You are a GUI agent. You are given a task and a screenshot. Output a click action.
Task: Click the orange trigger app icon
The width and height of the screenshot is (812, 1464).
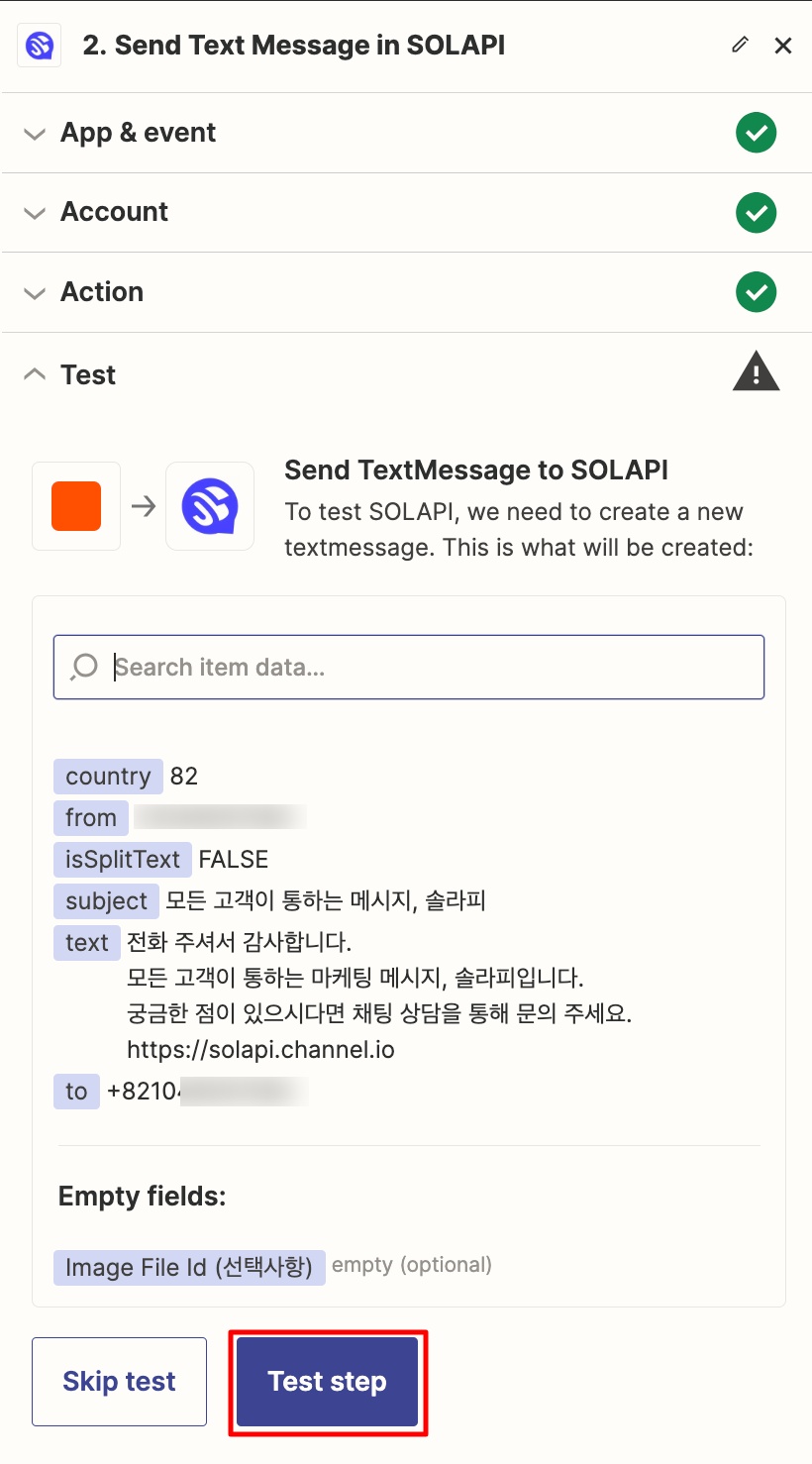click(x=76, y=506)
